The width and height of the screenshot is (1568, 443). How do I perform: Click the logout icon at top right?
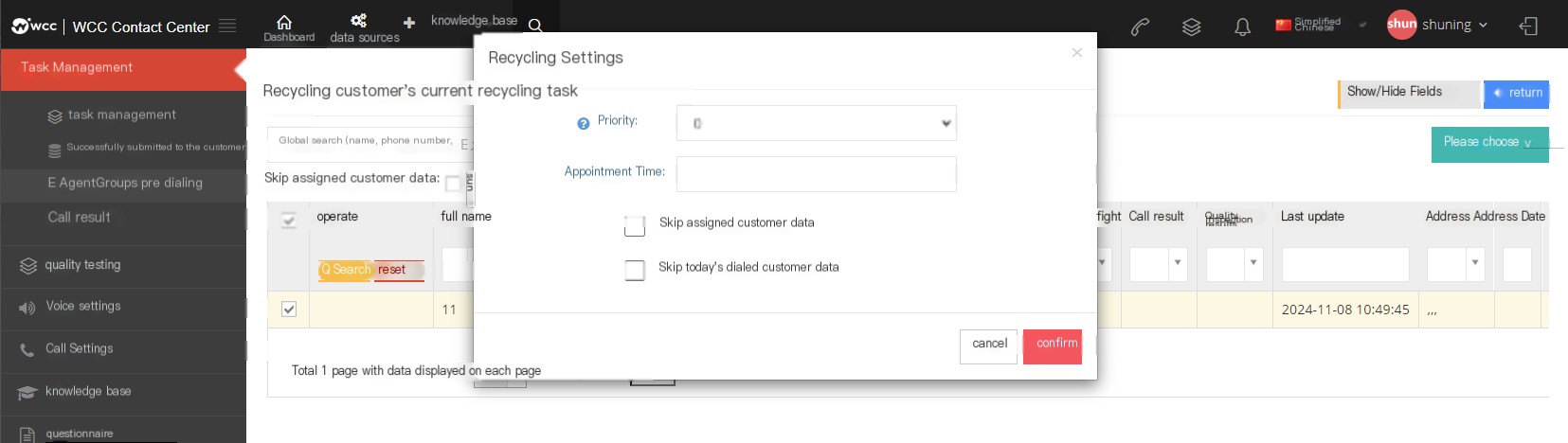pos(1528,27)
